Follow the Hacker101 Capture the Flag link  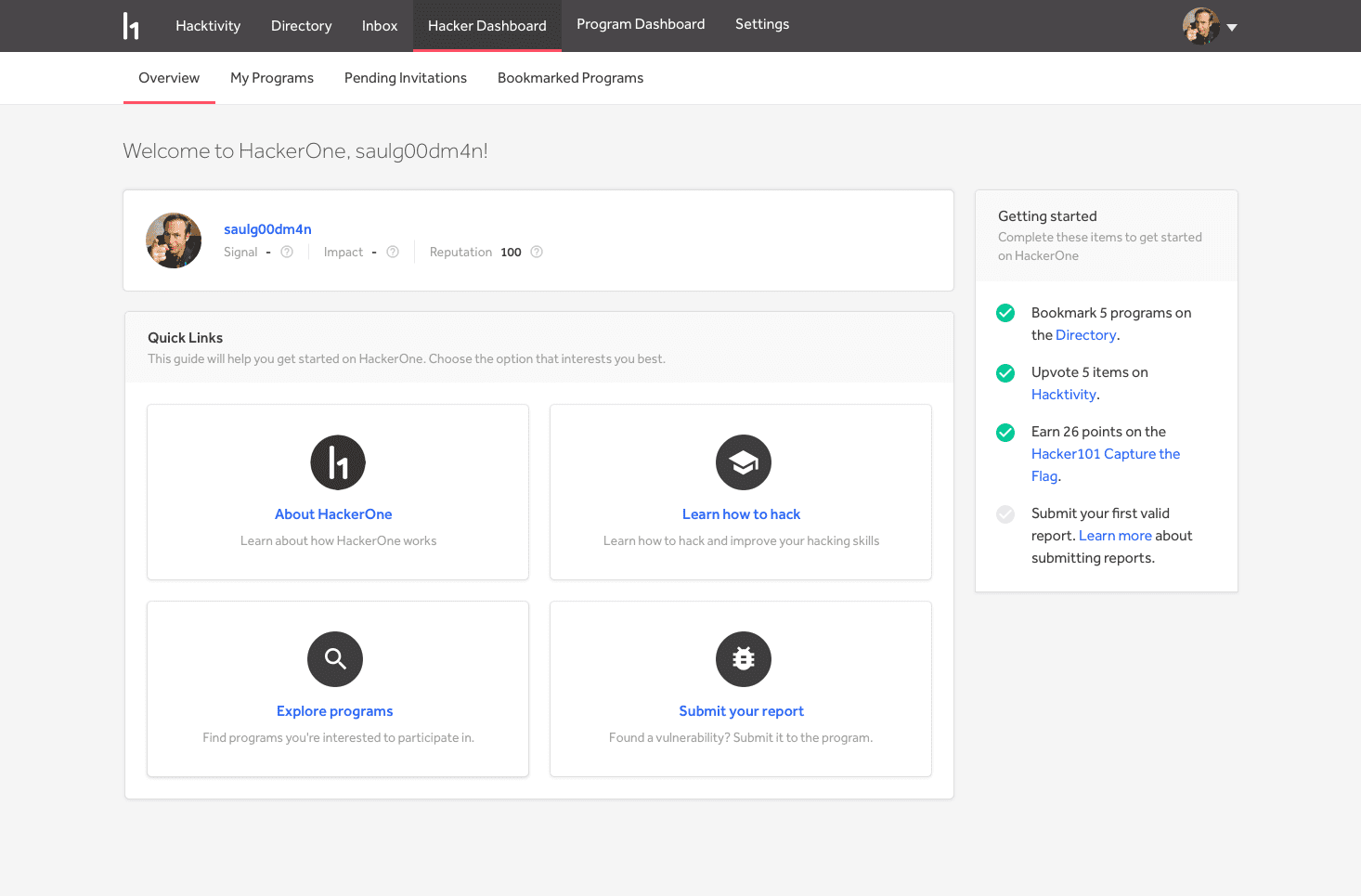click(x=1105, y=454)
